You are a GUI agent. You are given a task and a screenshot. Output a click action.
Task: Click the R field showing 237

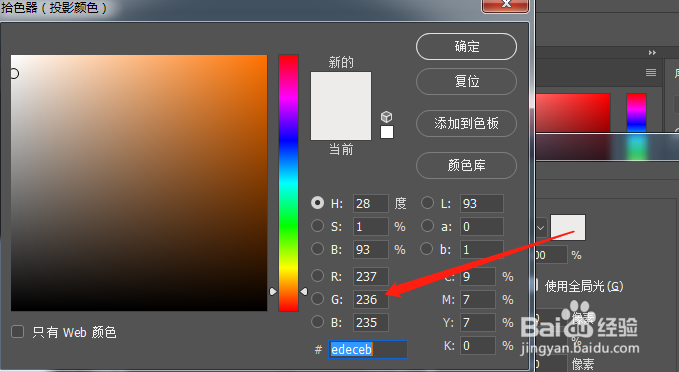(x=371, y=276)
